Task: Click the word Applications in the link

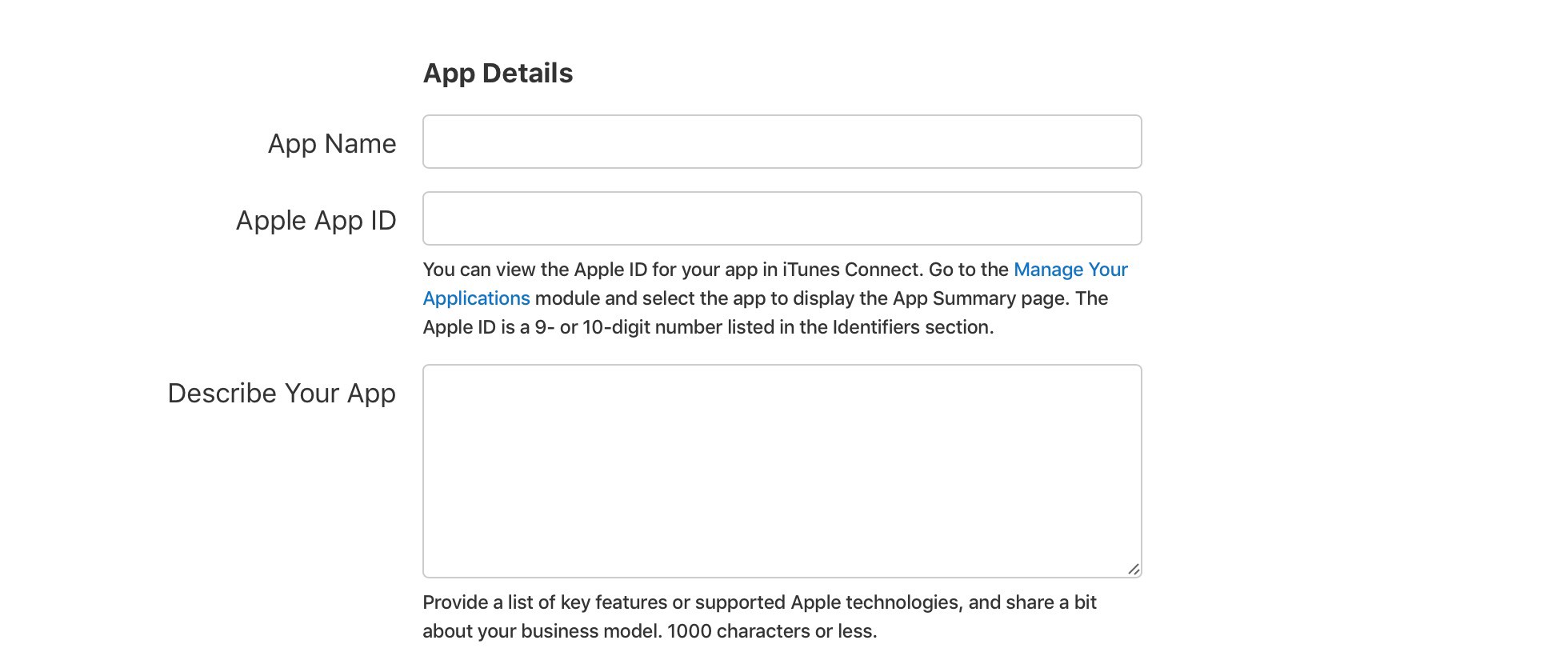Action: 476,298
